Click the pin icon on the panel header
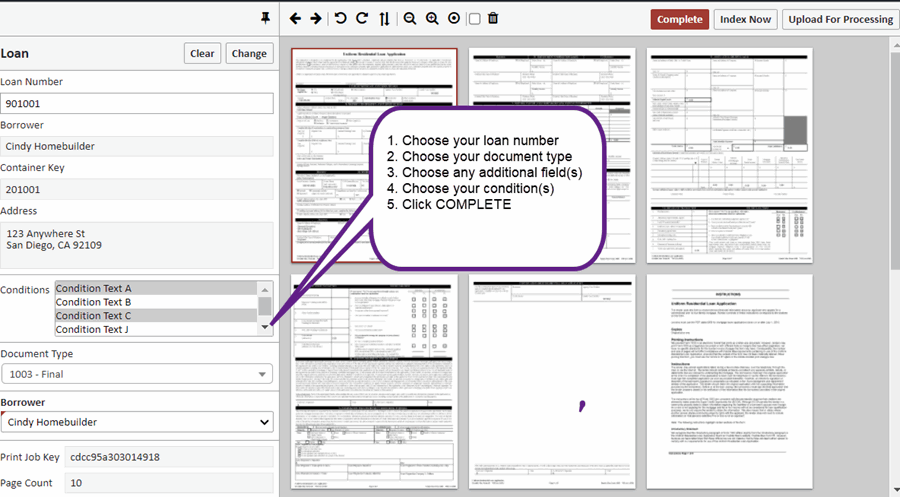The width and height of the screenshot is (900, 497). pos(265,18)
